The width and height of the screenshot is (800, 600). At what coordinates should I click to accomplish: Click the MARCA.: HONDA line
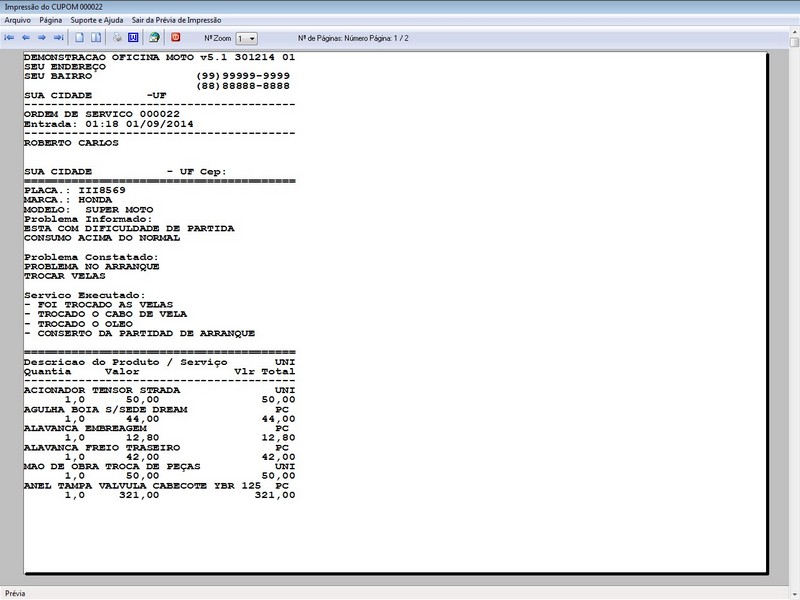tap(68, 200)
